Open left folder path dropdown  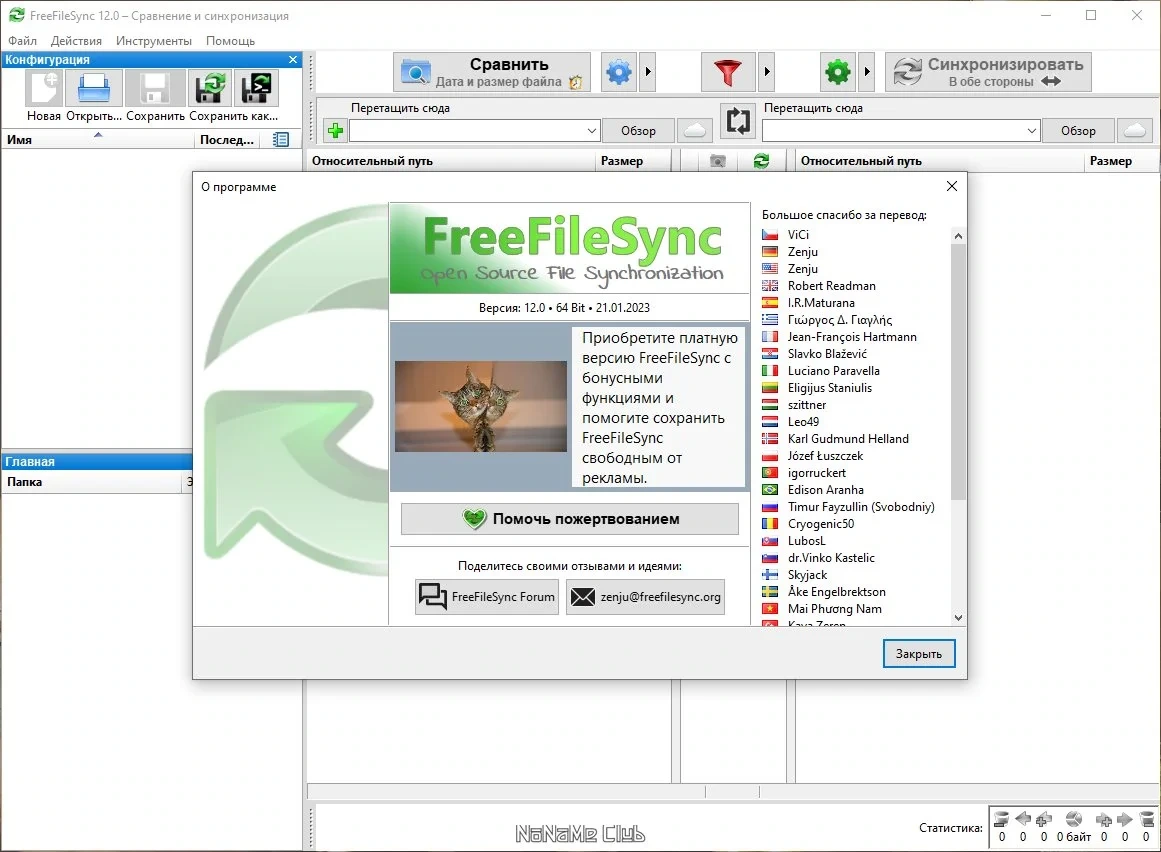click(591, 131)
